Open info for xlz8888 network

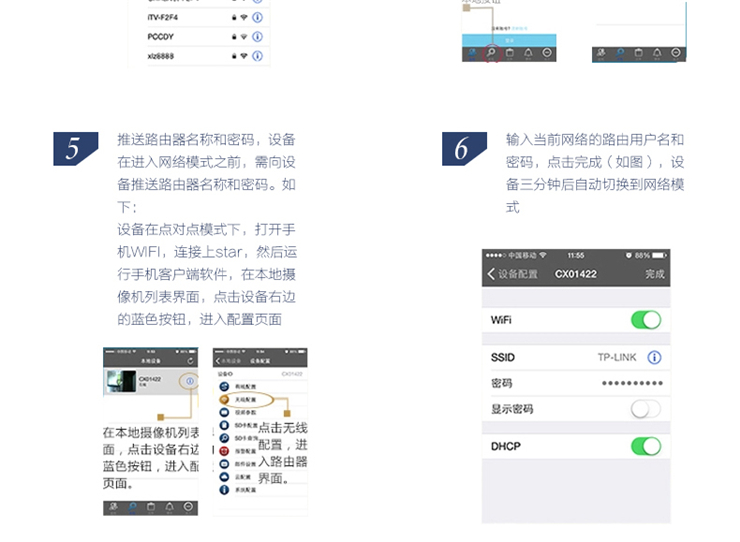[257, 56]
